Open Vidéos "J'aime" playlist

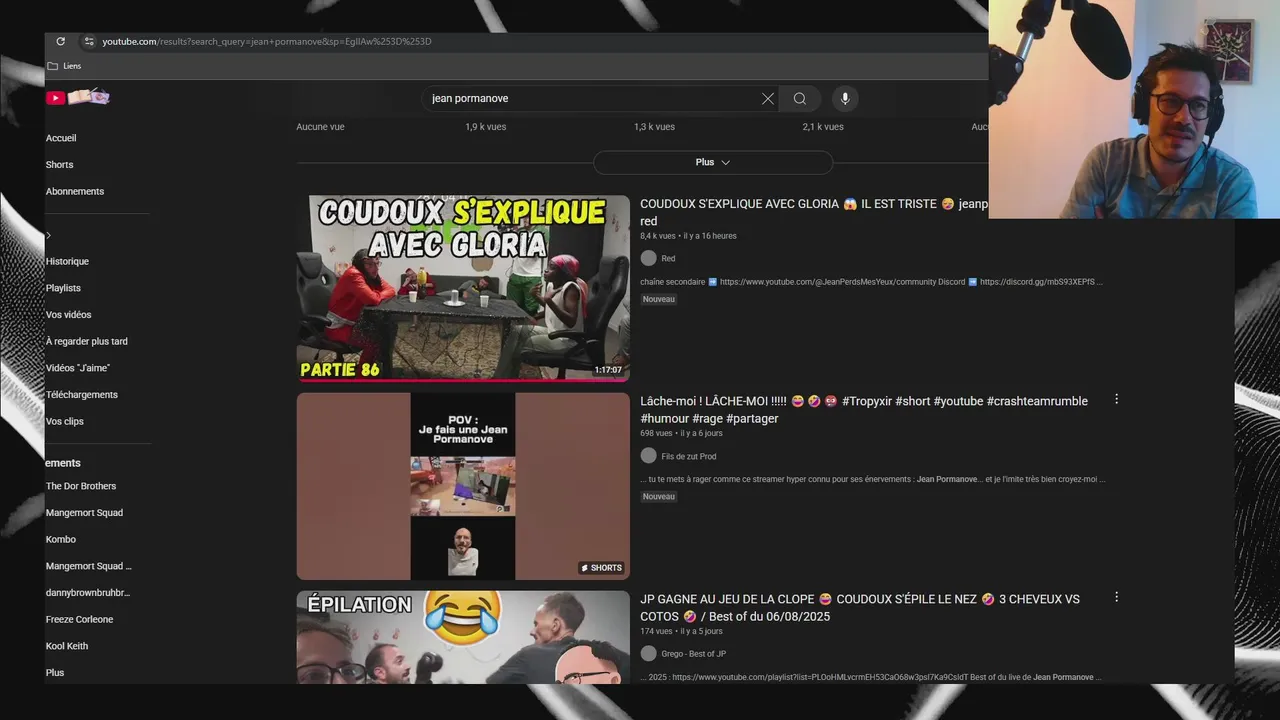point(78,368)
